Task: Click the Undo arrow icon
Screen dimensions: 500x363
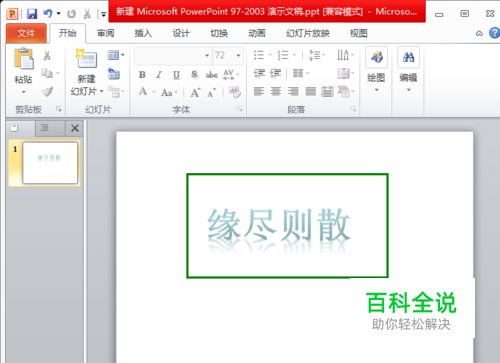Action: [x=48, y=14]
